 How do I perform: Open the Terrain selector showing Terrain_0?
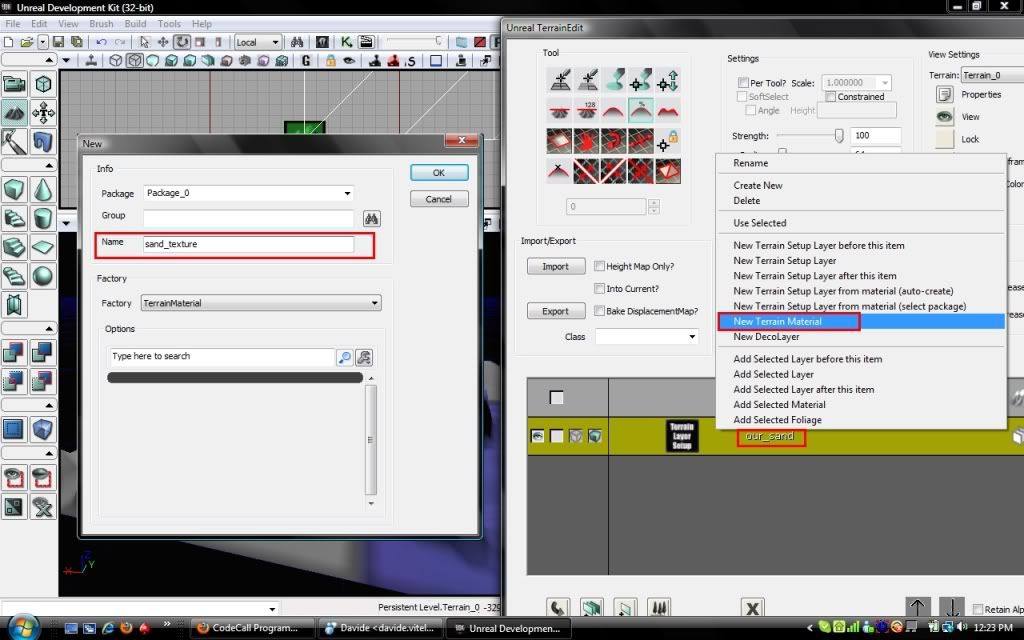pos(993,75)
